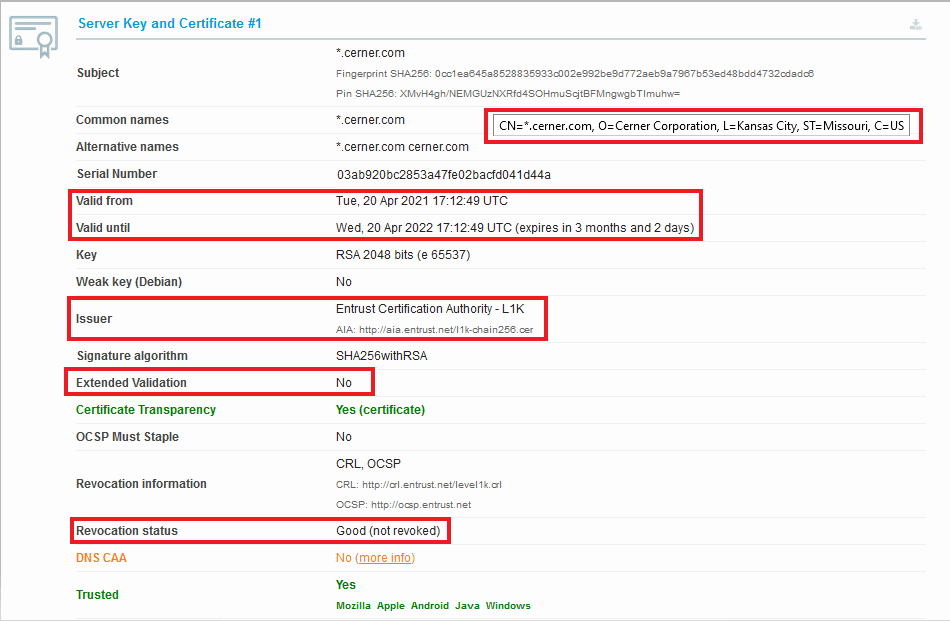Click the Certificate Transparency row label
The width and height of the screenshot is (950, 621).
point(145,410)
